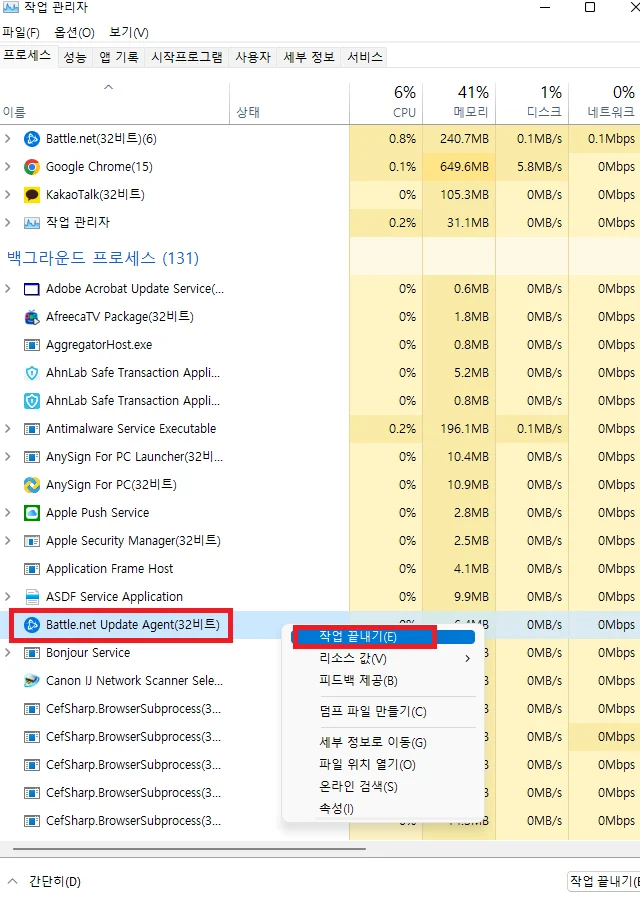Image resolution: width=640 pixels, height=902 pixels.
Task: Select the 프로세스 tab
Action: (28, 56)
